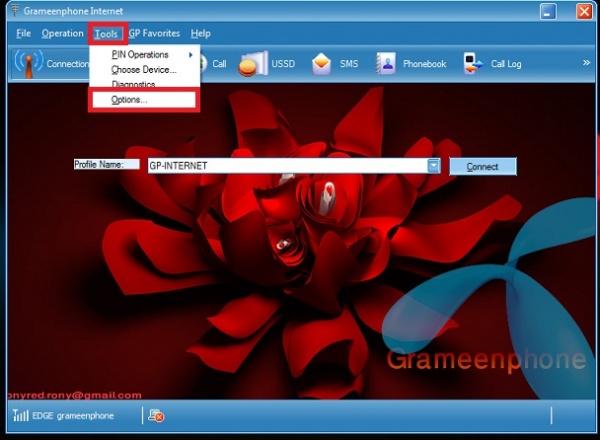This screenshot has width=600, height=440.
Task: Open the GP Favorites menu
Action: [x=154, y=34]
